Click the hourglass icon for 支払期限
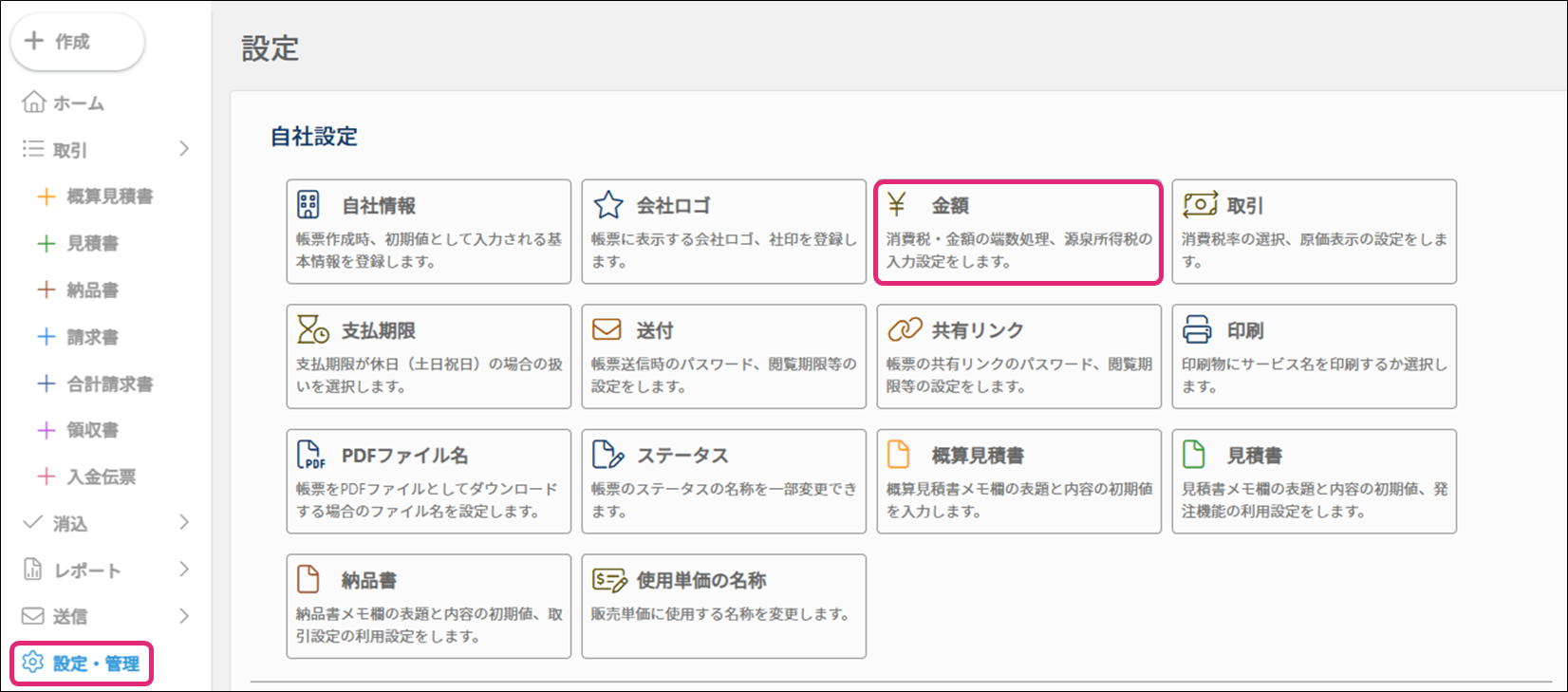The image size is (1568, 692). click(x=312, y=329)
